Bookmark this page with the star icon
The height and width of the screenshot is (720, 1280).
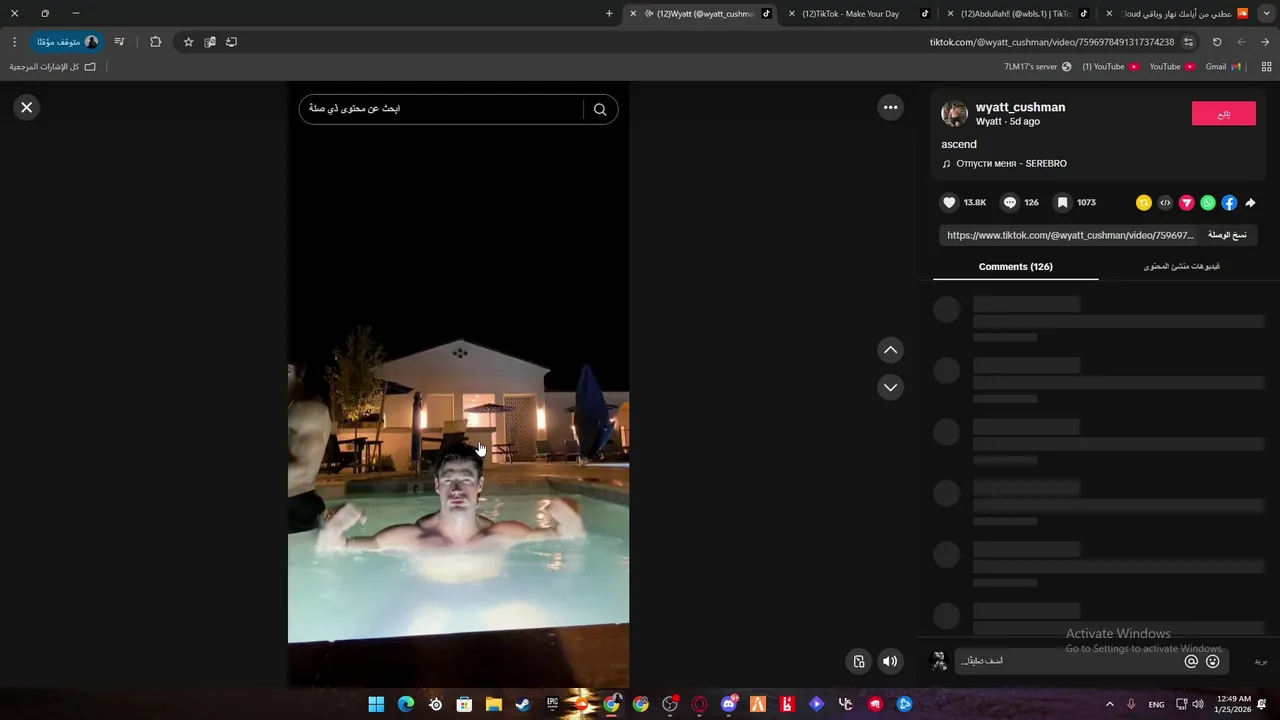(188, 42)
